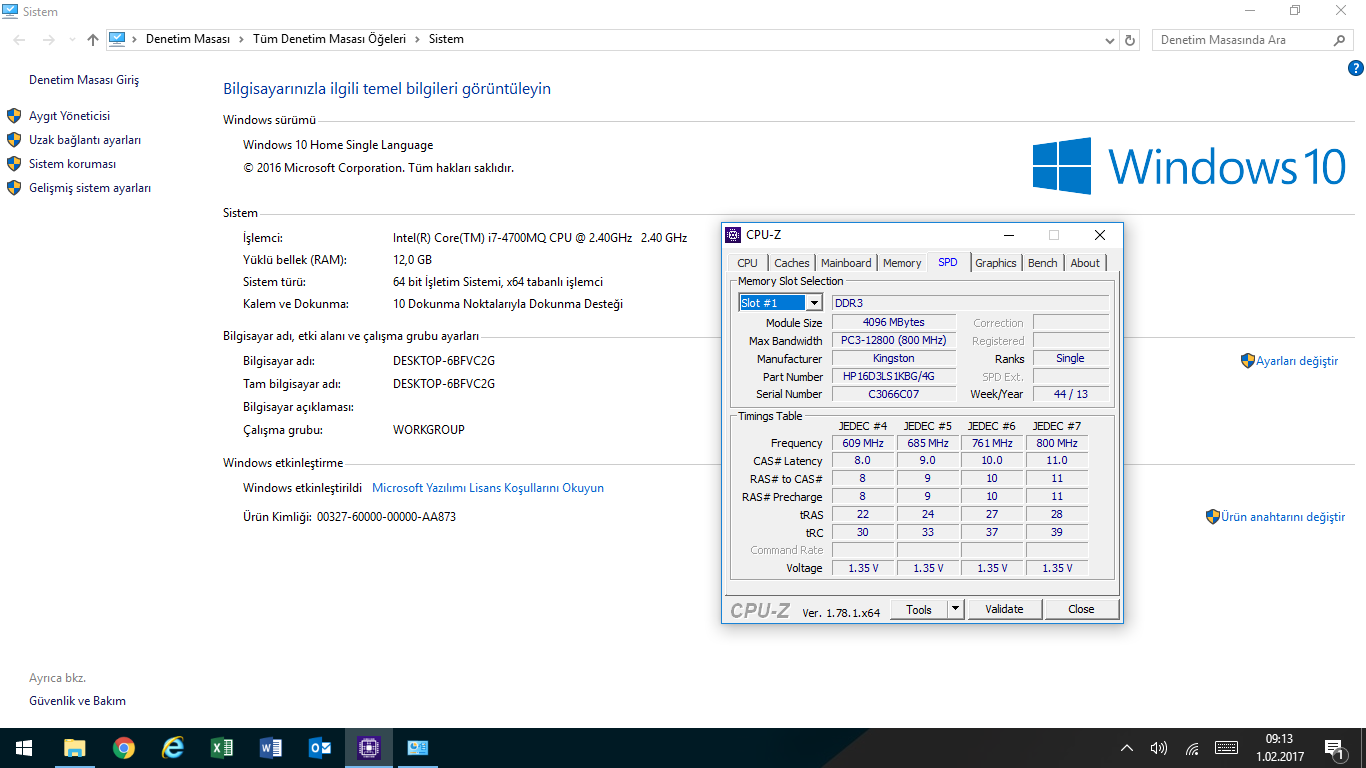The width and height of the screenshot is (1366, 768).
Task: Open Excel from the taskbar
Action: point(222,748)
